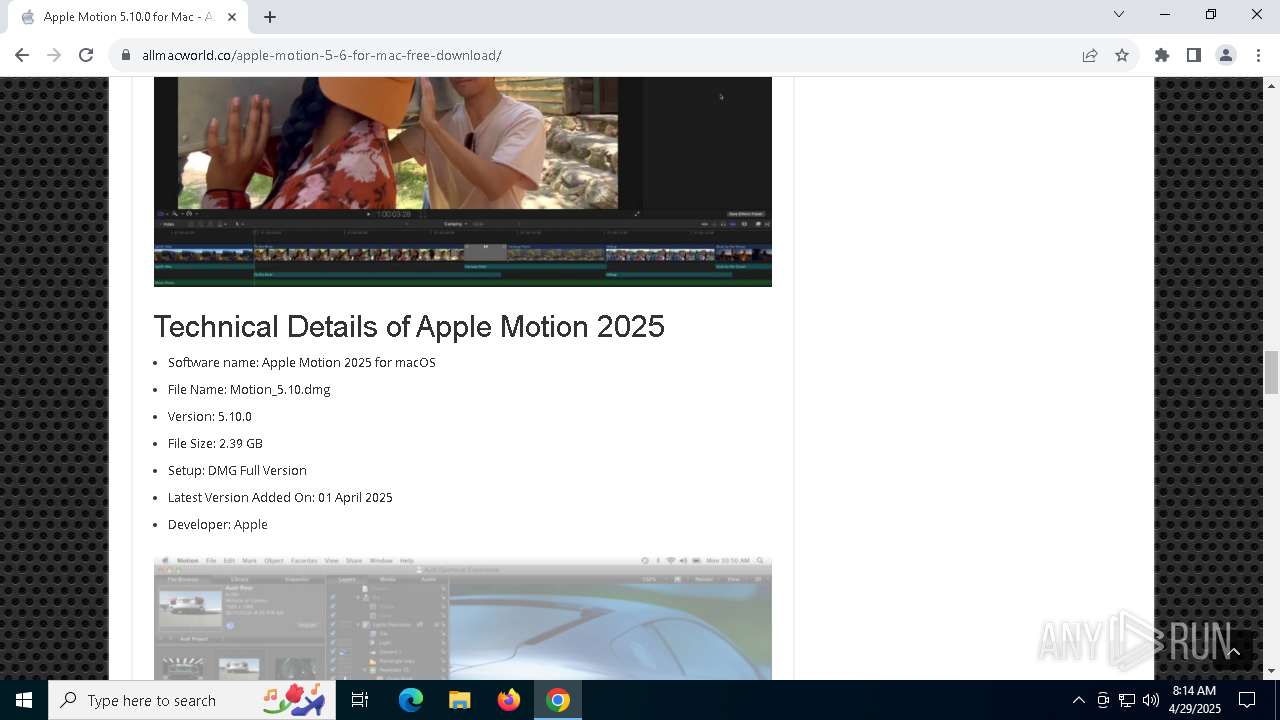Click scrollbar down arrow
The height and width of the screenshot is (720, 1280).
coord(1271,671)
